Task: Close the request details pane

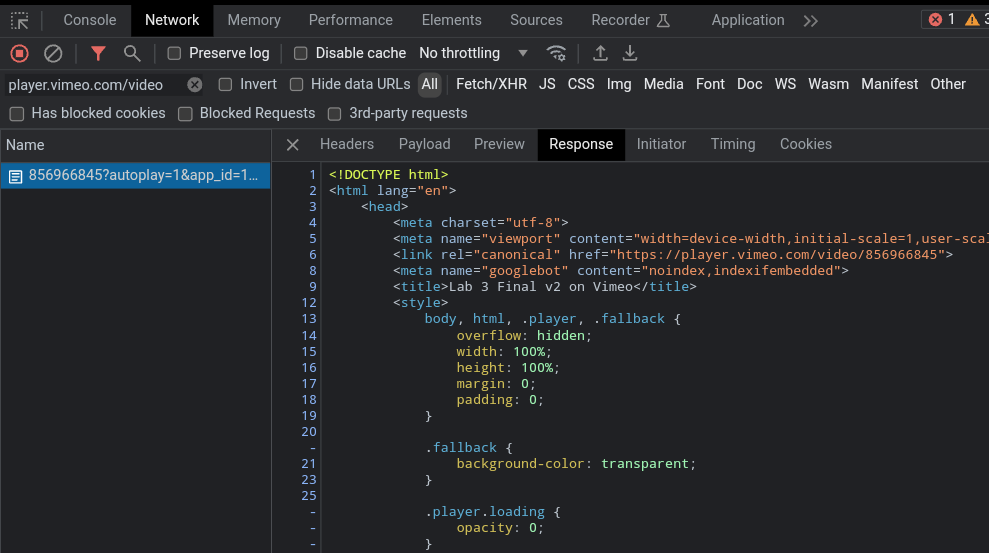Action: coord(292,145)
